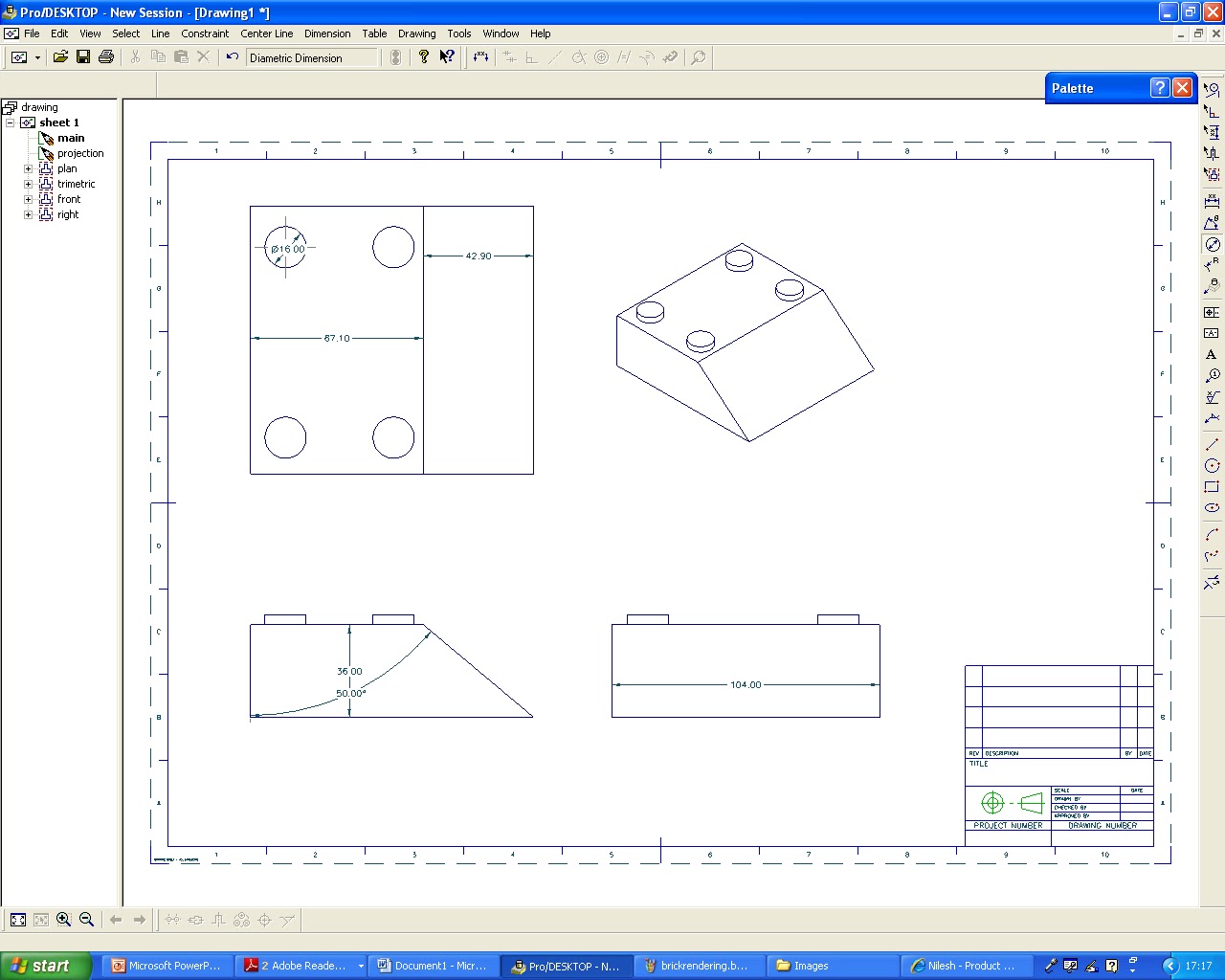Screen dimensions: 1225x980
Task: Expand the trimetric node in the browser
Action: 27,184
